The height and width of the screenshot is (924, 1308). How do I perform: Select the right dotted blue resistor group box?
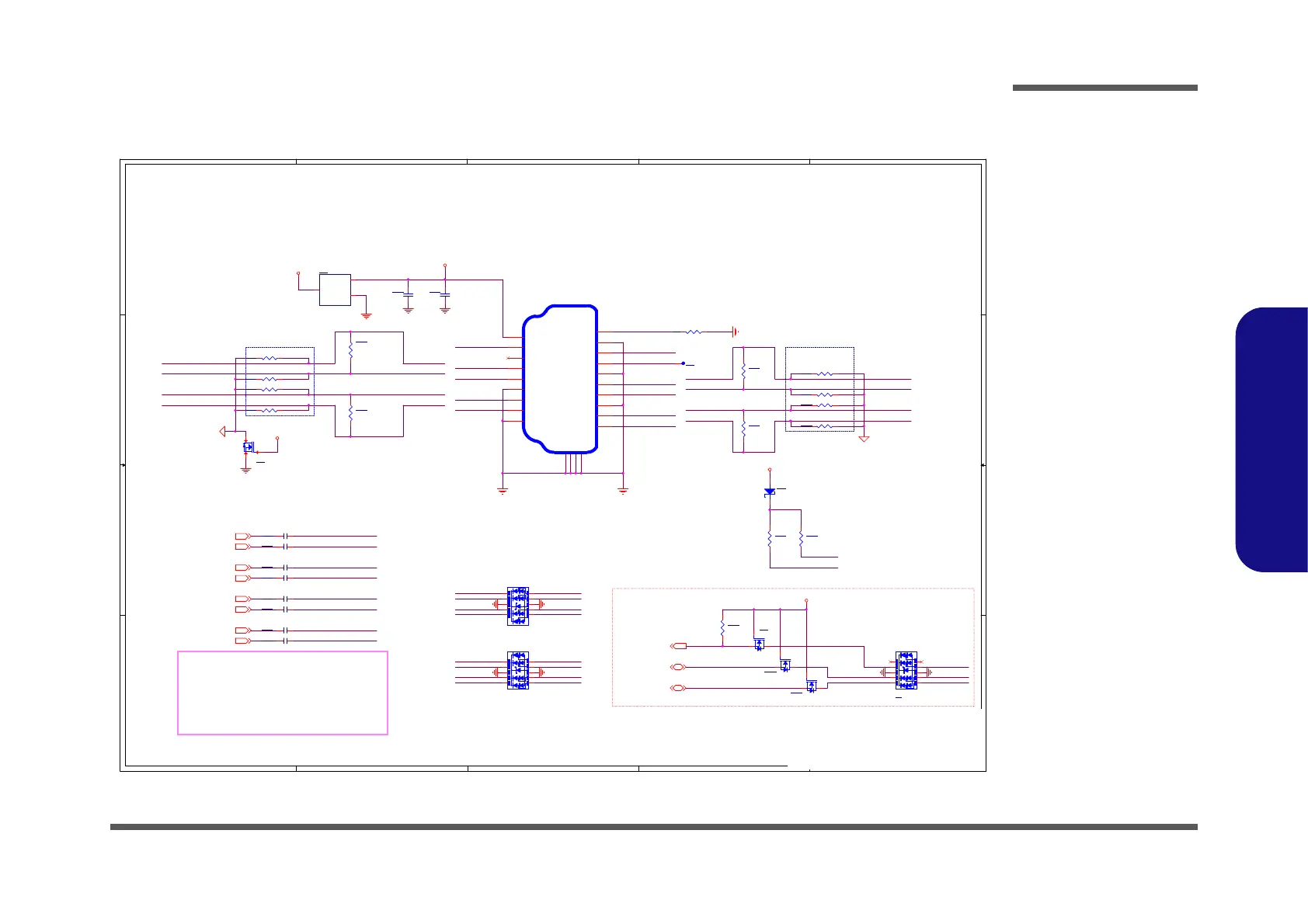[x=819, y=389]
